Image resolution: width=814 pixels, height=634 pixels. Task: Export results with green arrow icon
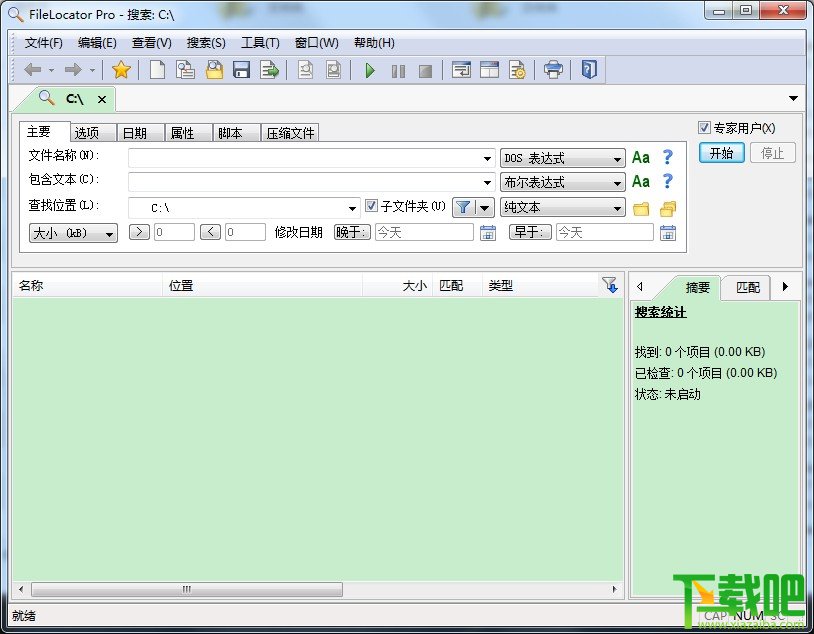point(269,70)
